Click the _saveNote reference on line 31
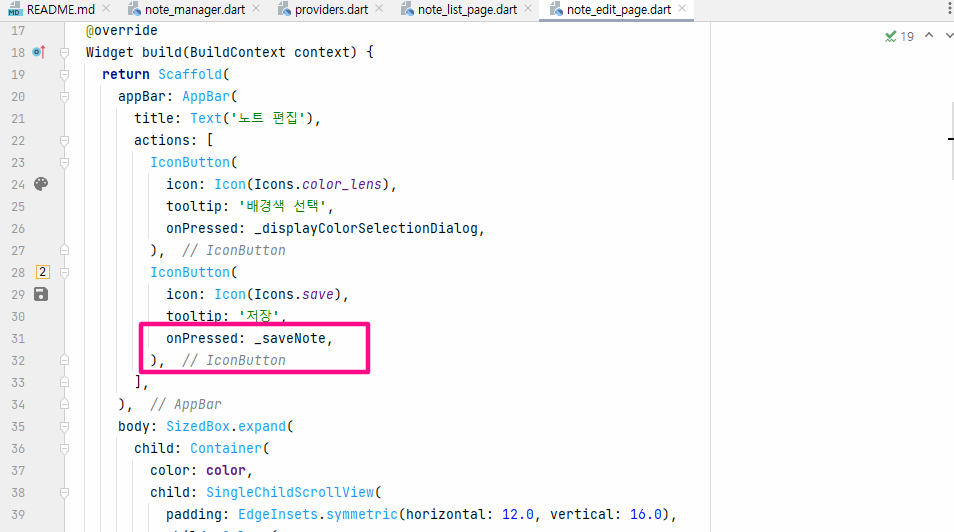Screen dimensions: 954x532 [290, 338]
